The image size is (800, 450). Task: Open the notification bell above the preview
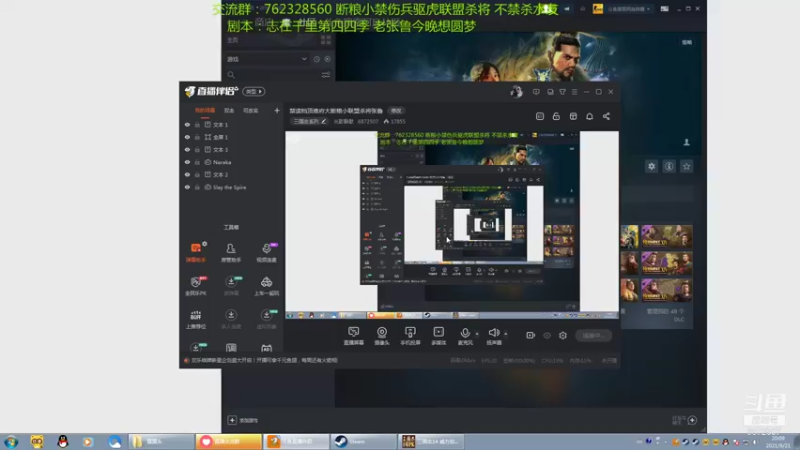589,116
